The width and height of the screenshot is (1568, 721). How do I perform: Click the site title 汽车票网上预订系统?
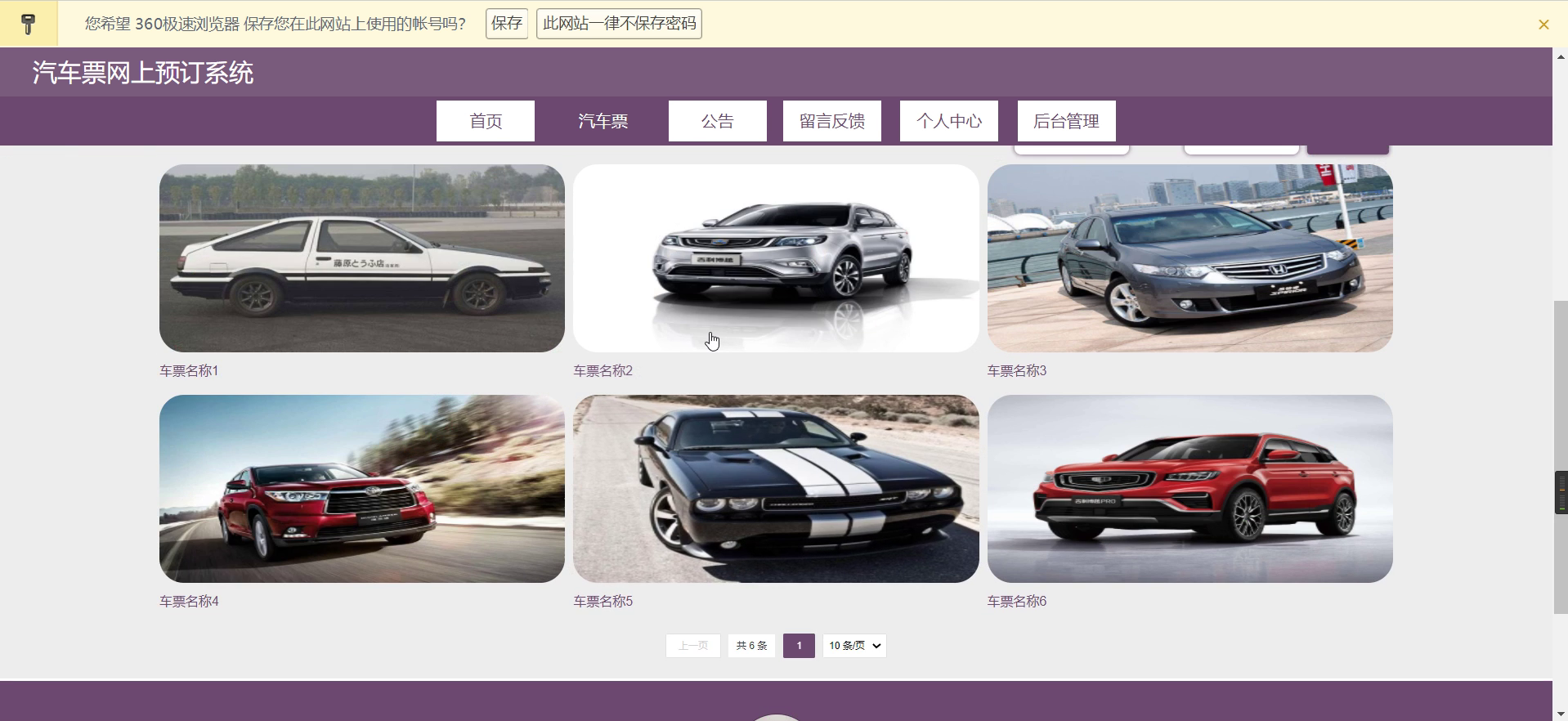click(x=143, y=73)
